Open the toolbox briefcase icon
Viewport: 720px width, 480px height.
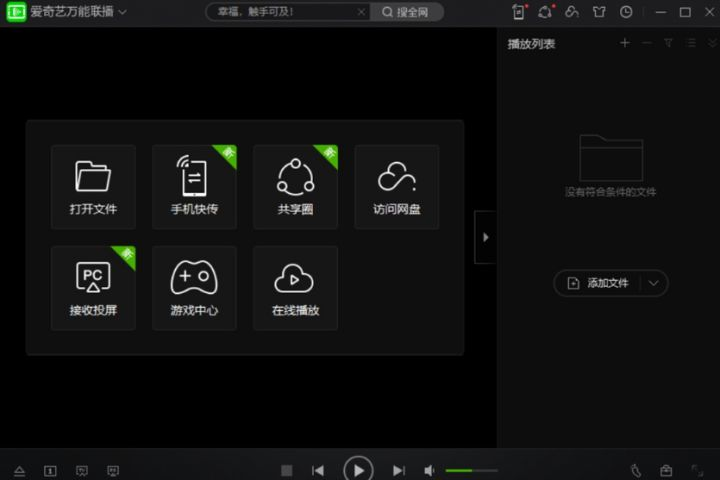(x=666, y=470)
